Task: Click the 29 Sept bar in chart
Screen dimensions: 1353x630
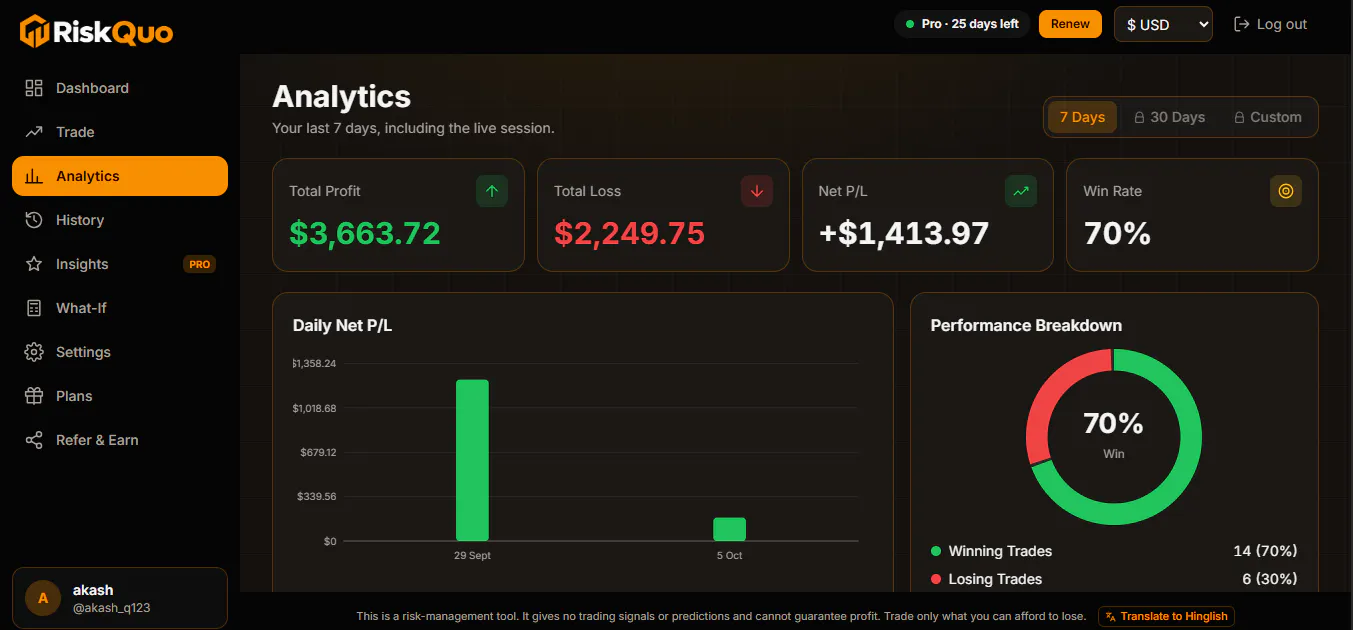Action: [x=472, y=460]
